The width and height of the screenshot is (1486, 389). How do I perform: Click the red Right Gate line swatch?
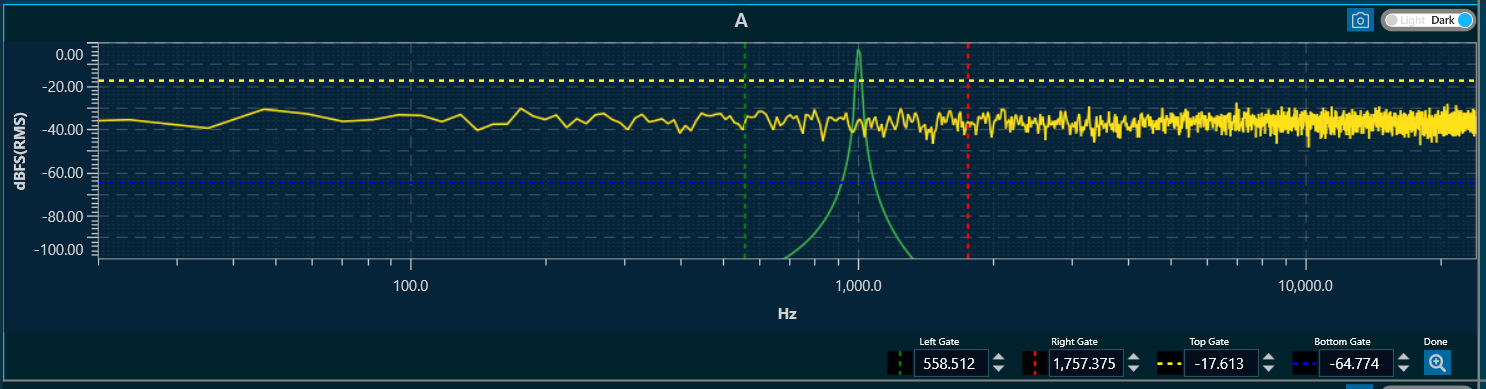[1034, 363]
